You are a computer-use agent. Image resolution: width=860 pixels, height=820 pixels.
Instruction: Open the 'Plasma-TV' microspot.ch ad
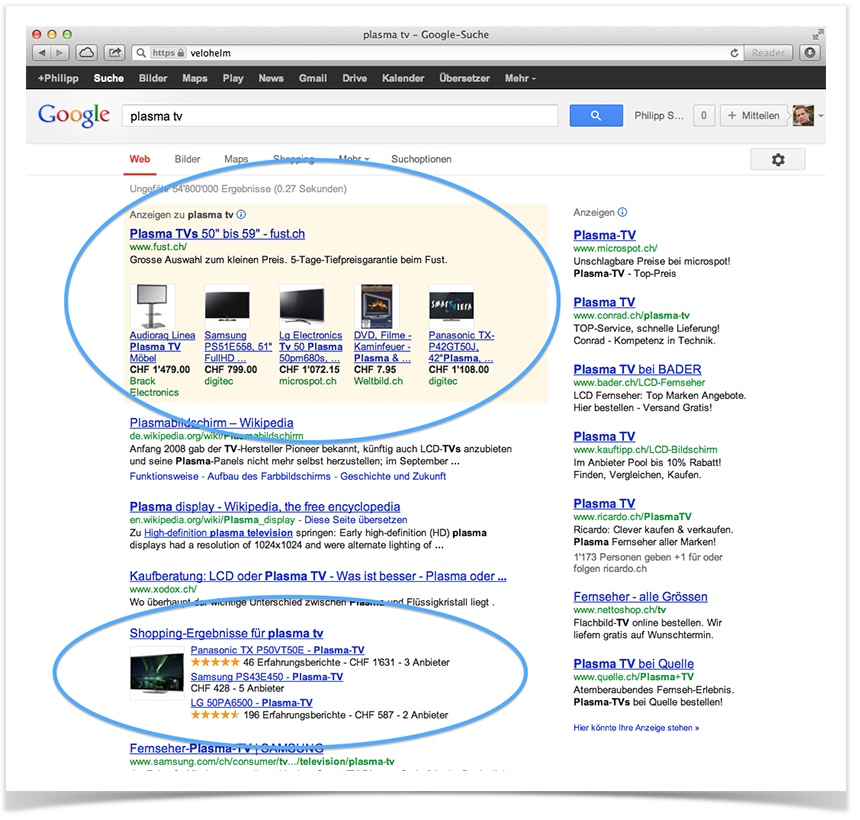click(x=604, y=235)
